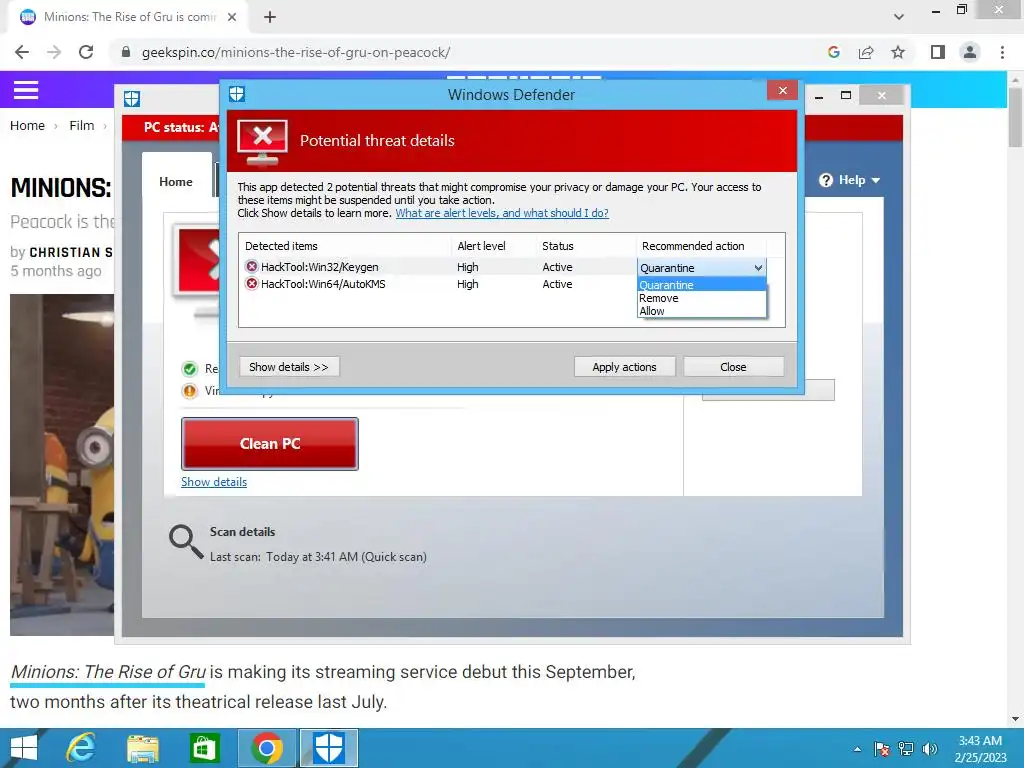Share this page via toolbar icon
The height and width of the screenshot is (768, 1024).
(x=866, y=52)
